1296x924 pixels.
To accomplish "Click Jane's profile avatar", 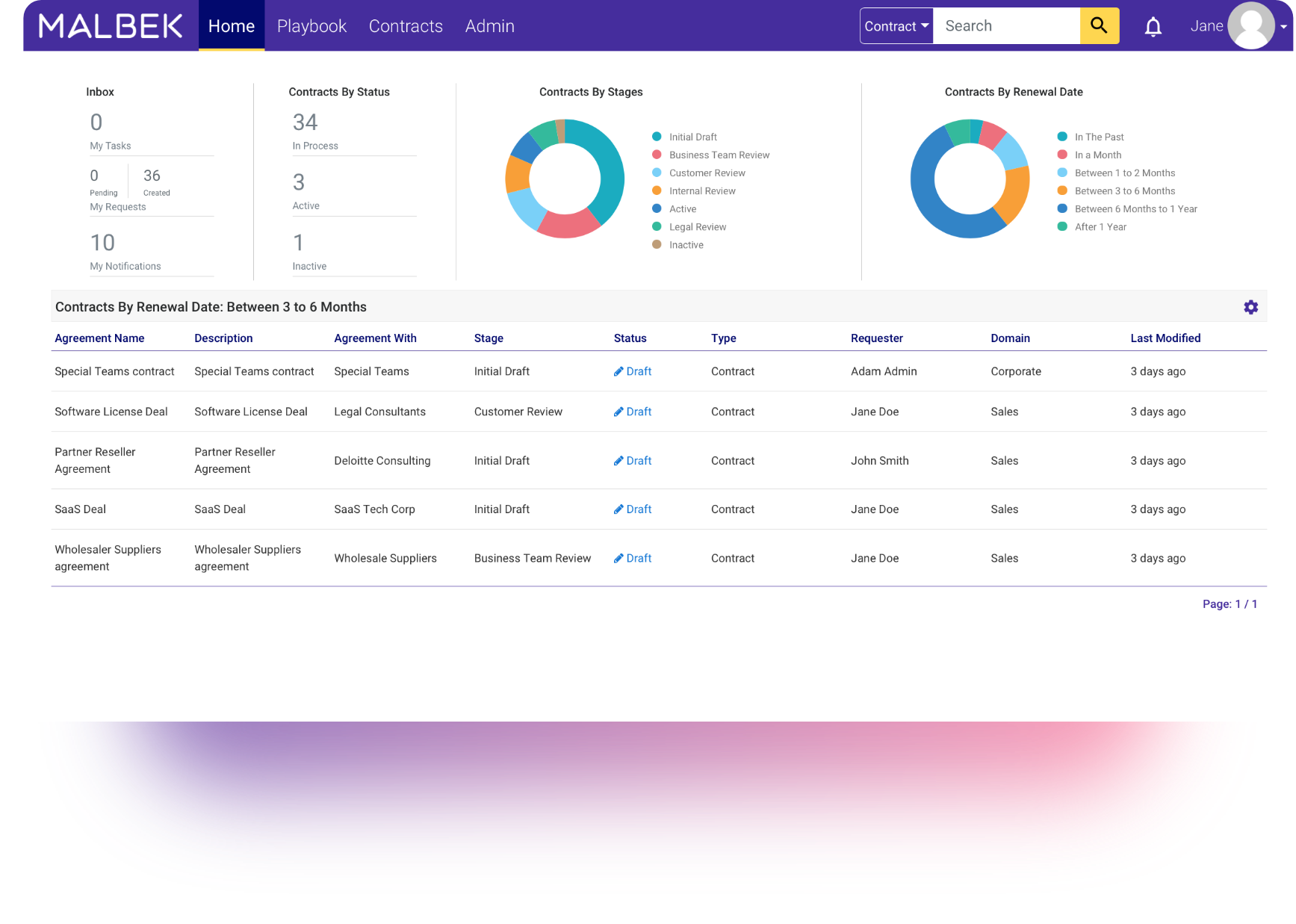I will pyautogui.click(x=1250, y=25).
